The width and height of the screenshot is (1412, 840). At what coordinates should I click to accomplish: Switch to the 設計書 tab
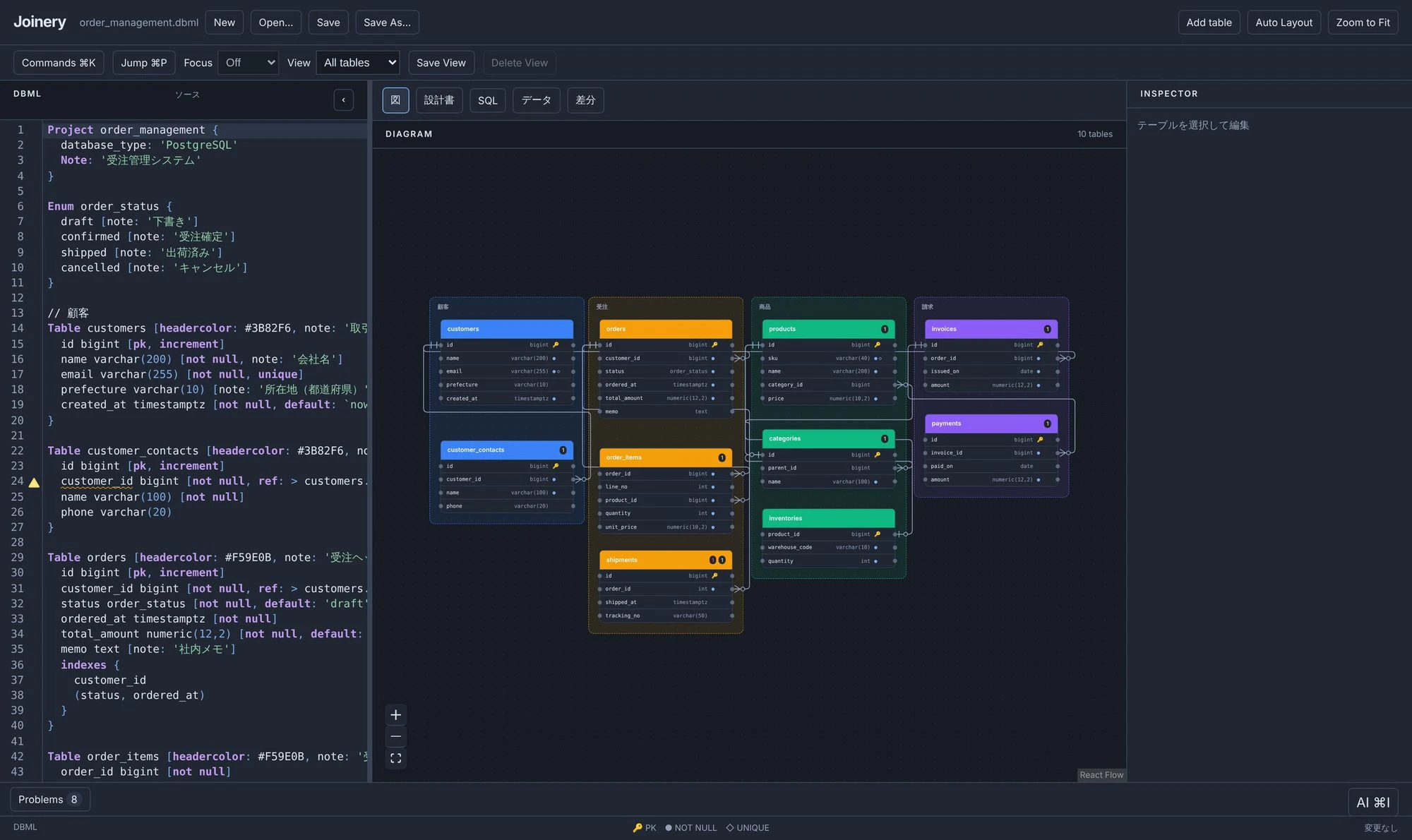439,100
